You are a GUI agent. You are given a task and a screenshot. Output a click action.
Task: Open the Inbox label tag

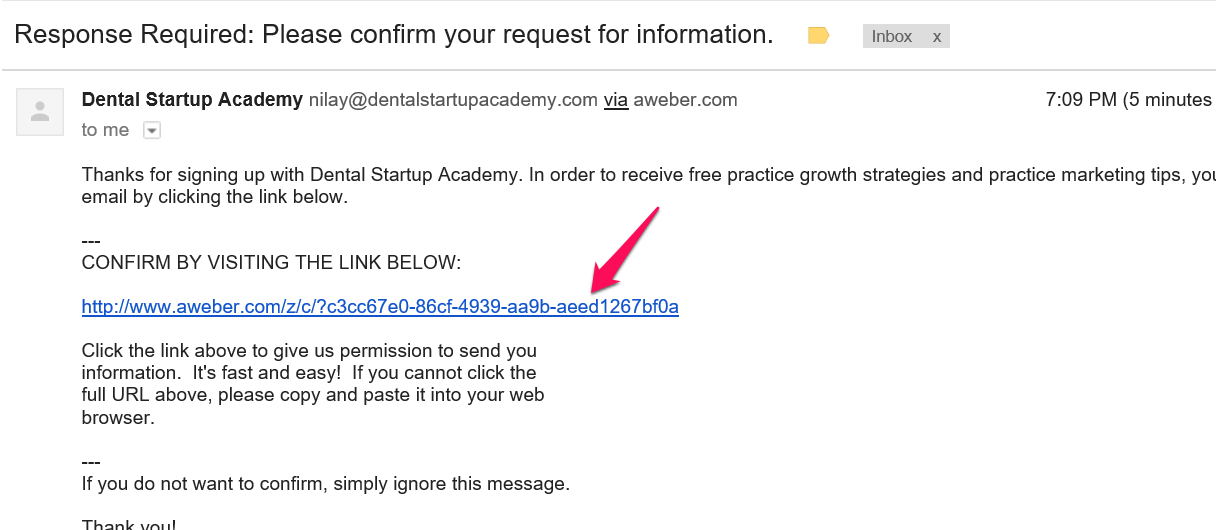(892, 36)
